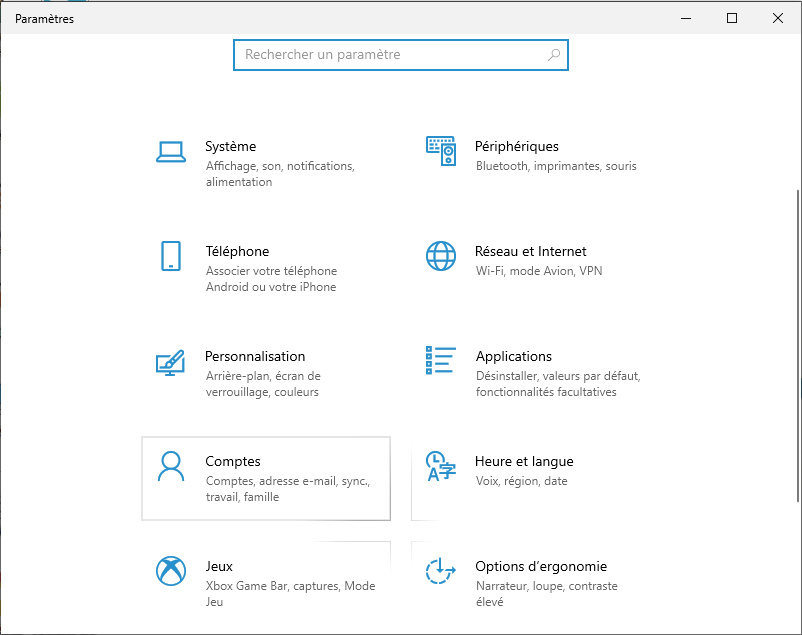Select the Réseau et Internet globe icon
The width and height of the screenshot is (802, 635).
point(441,256)
